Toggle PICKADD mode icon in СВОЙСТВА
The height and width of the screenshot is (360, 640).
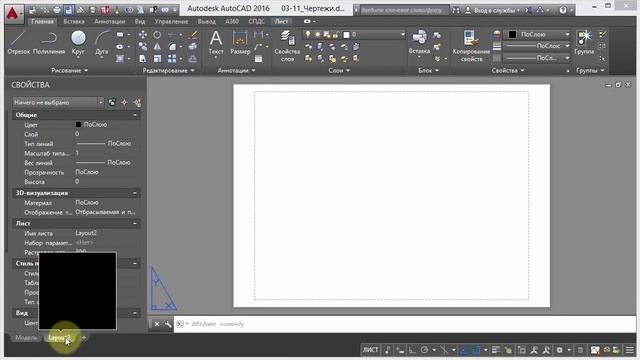[x=112, y=102]
